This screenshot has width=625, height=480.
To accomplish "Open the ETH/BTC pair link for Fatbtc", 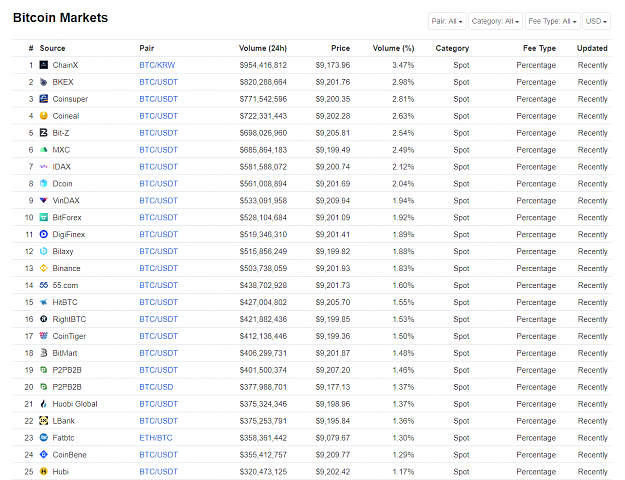I will coord(156,438).
